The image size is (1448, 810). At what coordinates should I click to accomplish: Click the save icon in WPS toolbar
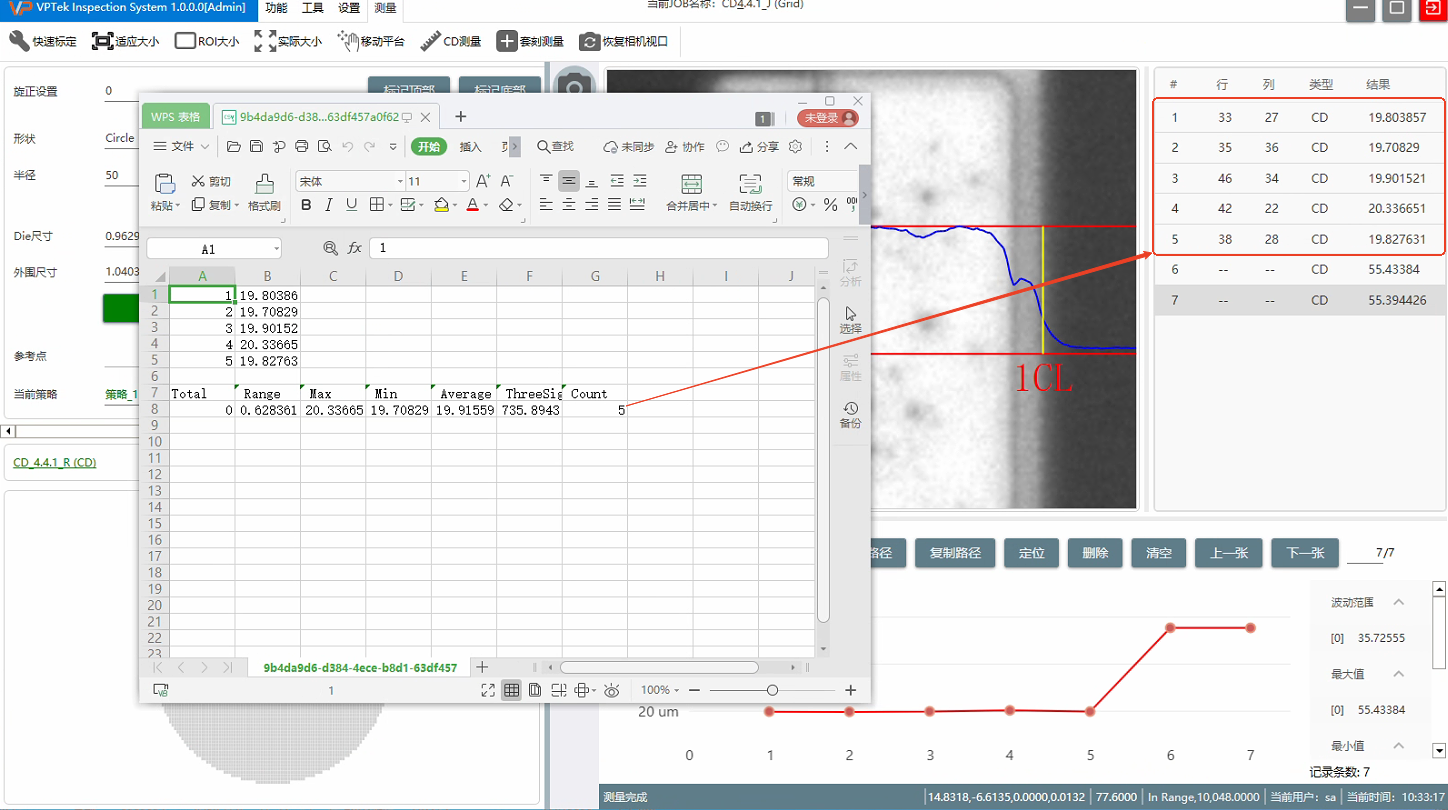tap(256, 147)
